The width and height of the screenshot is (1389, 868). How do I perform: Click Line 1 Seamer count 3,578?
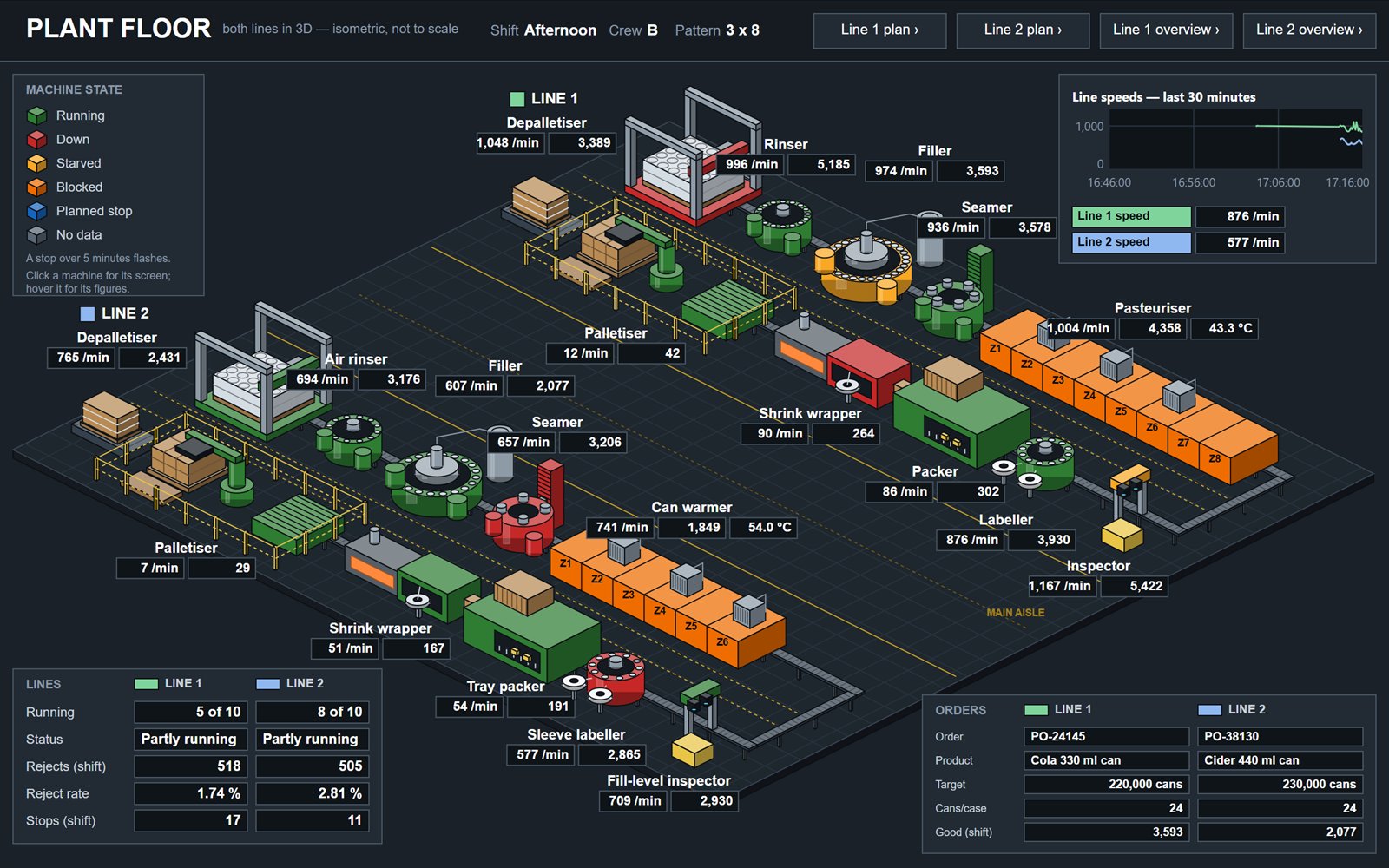[x=1022, y=227]
